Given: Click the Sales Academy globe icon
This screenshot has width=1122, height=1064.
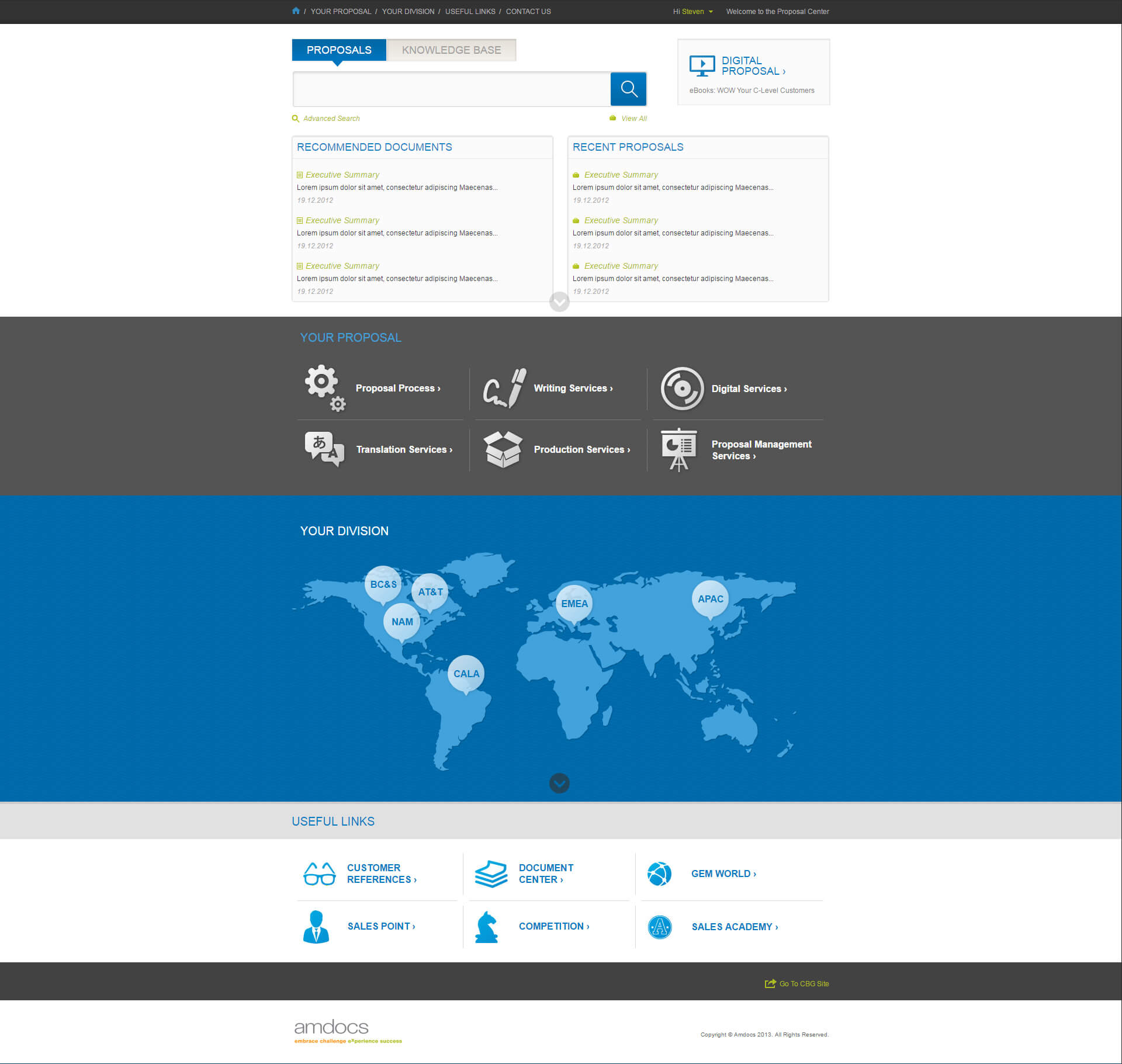Looking at the screenshot, I should coord(659,927).
